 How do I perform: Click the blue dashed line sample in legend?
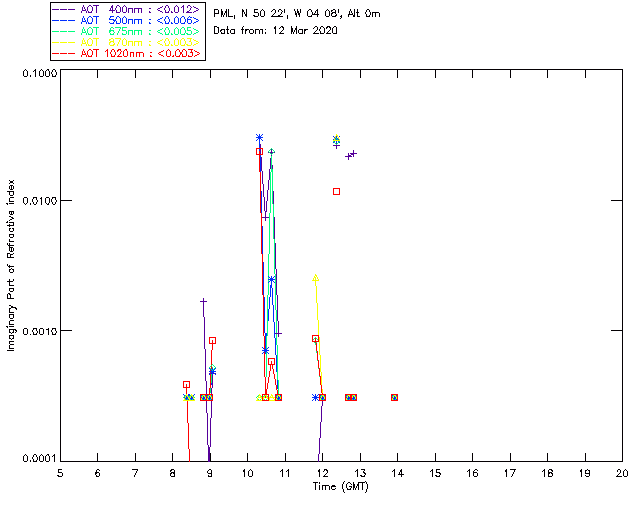[x=64, y=21]
